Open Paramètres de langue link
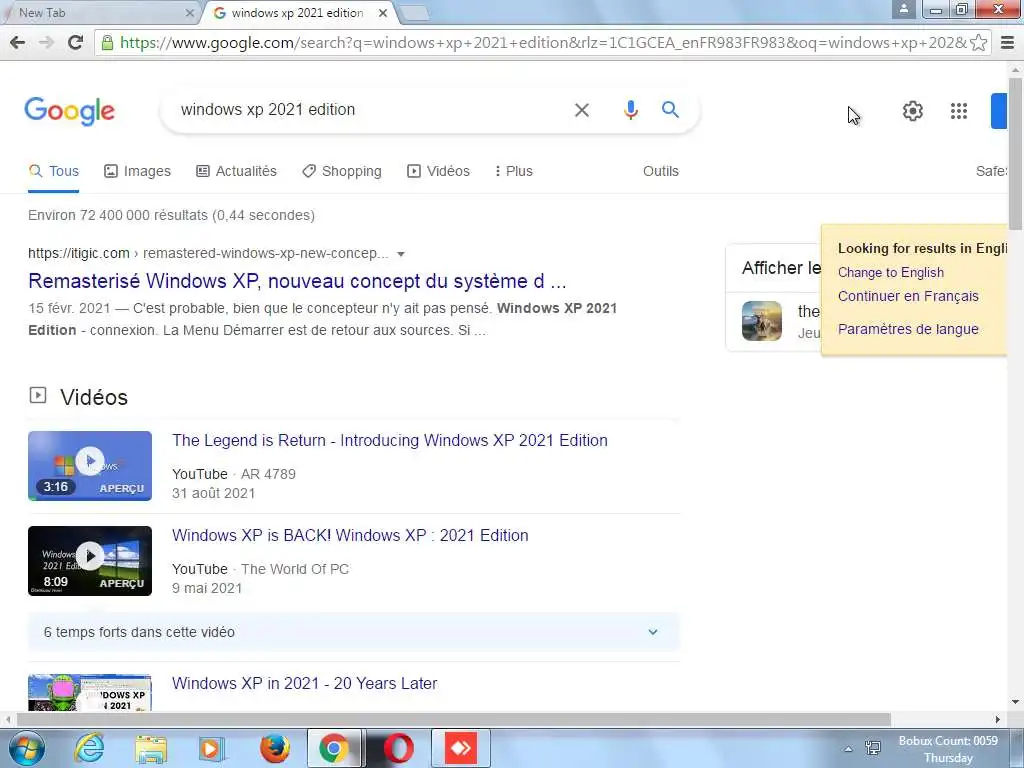The height and width of the screenshot is (768, 1024). click(x=908, y=329)
